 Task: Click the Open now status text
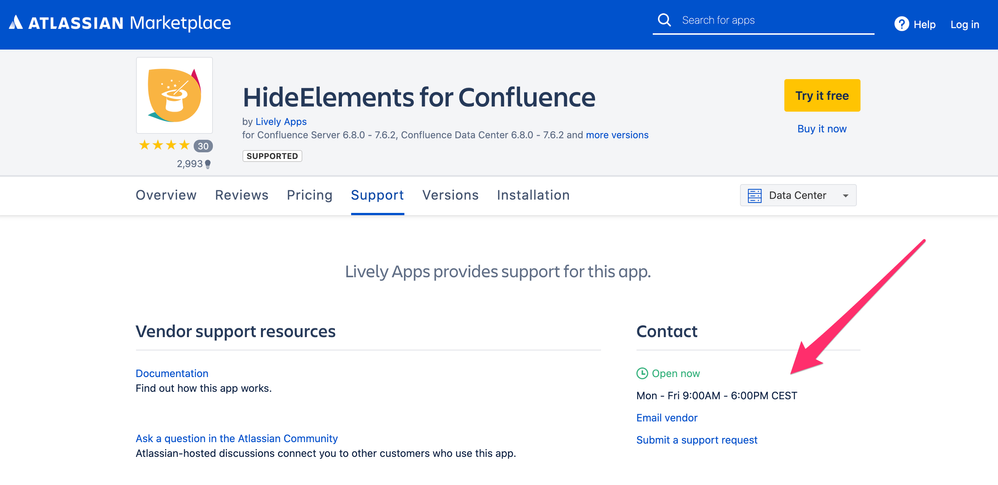tap(676, 374)
